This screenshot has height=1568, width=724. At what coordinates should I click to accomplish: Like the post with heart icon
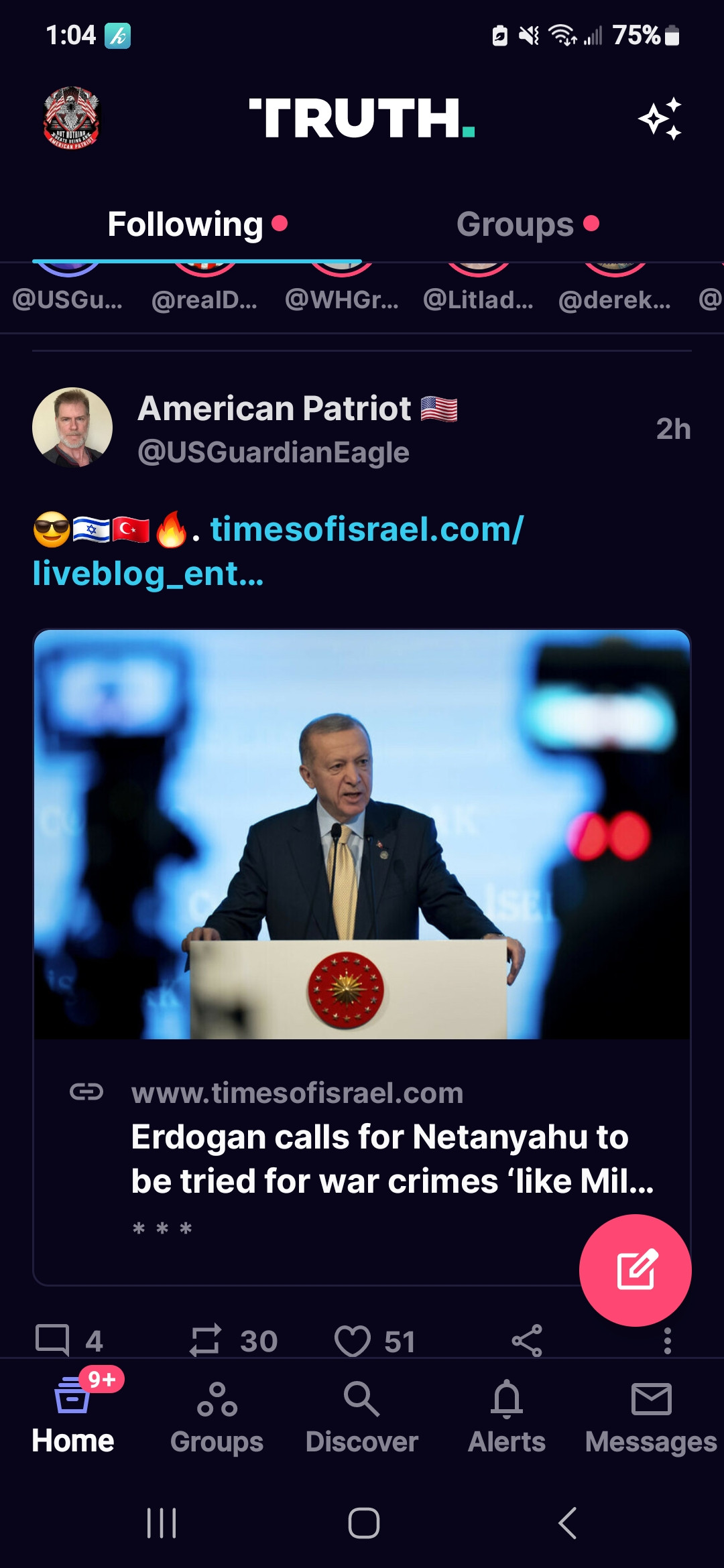(x=353, y=1341)
